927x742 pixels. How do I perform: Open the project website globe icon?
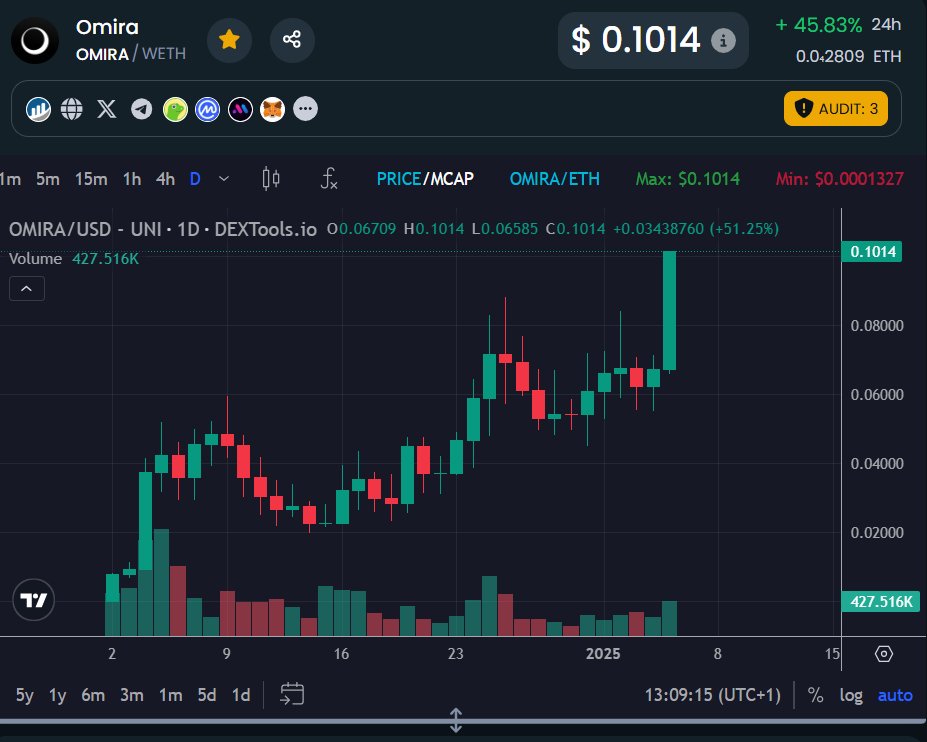coord(72,109)
